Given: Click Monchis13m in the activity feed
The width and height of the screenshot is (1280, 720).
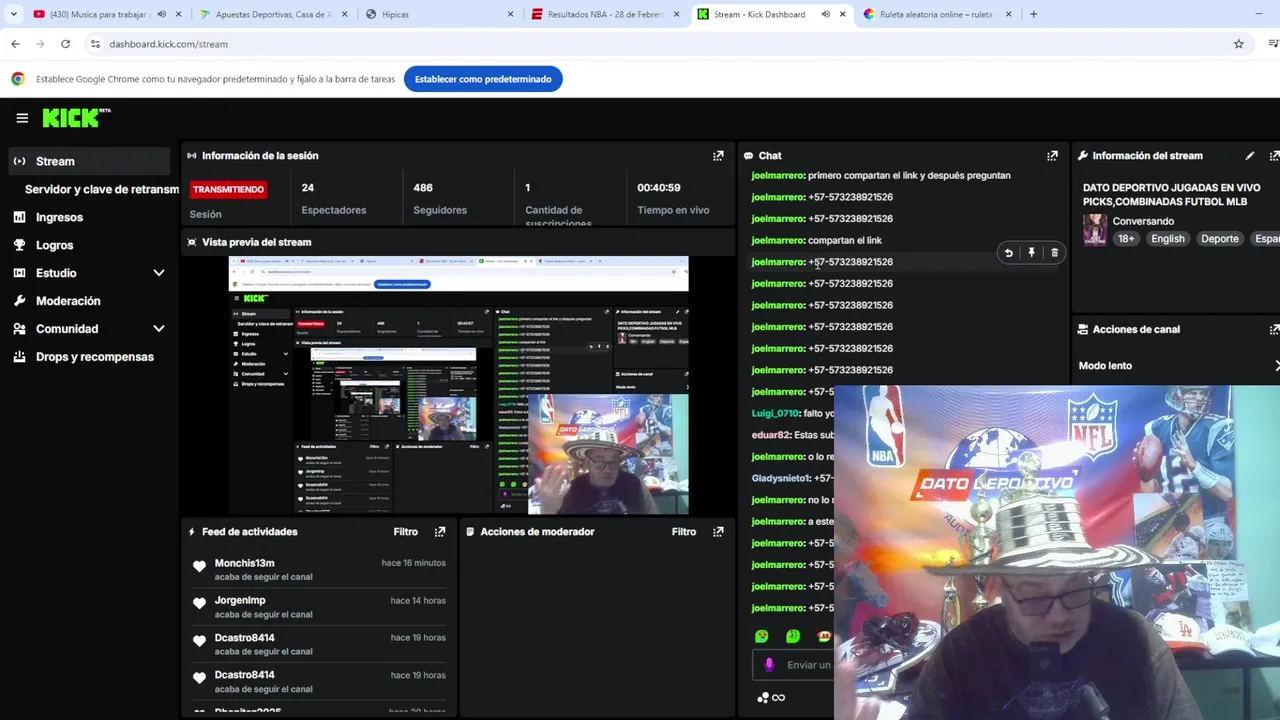Looking at the screenshot, I should 244,563.
